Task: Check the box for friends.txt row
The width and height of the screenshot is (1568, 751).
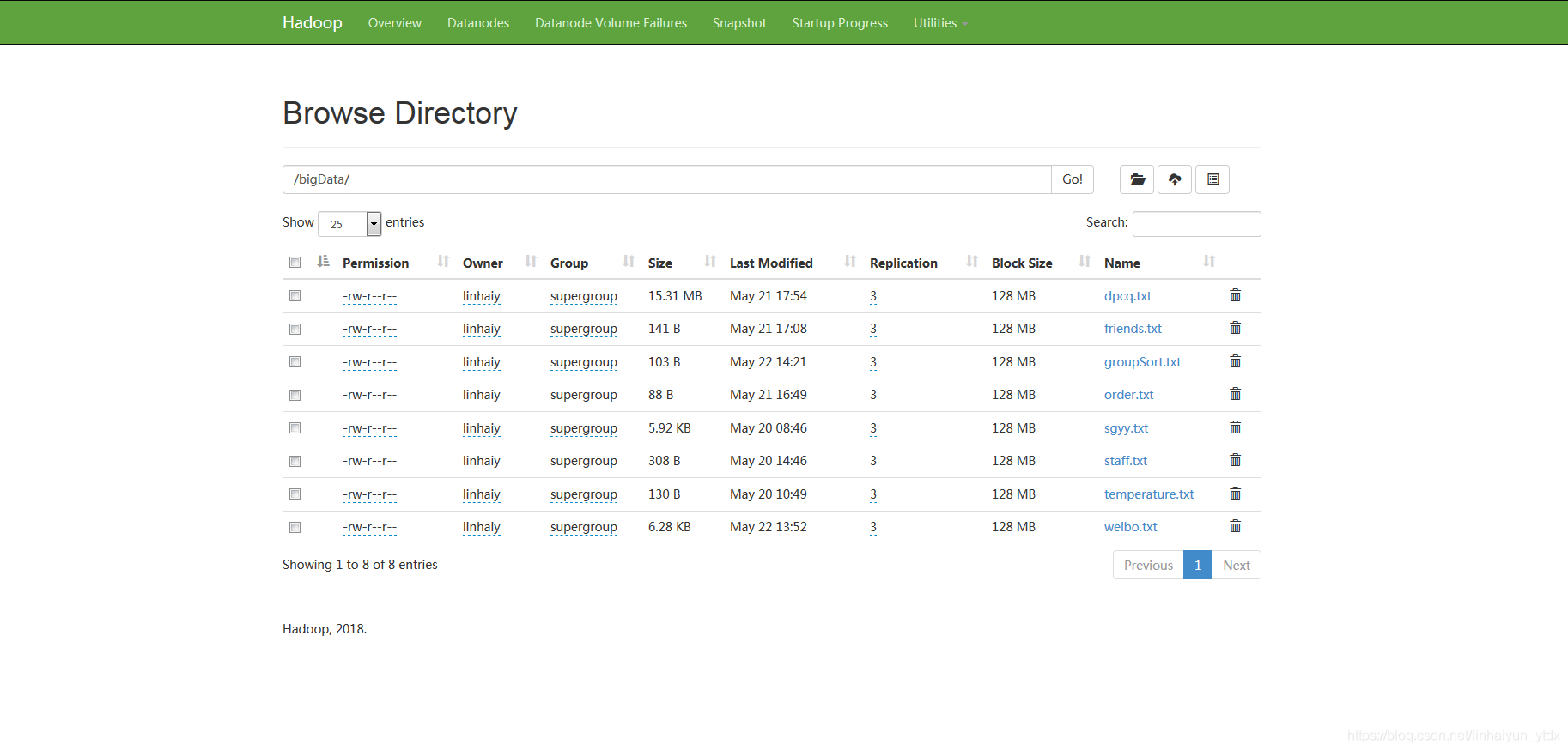Action: click(295, 329)
